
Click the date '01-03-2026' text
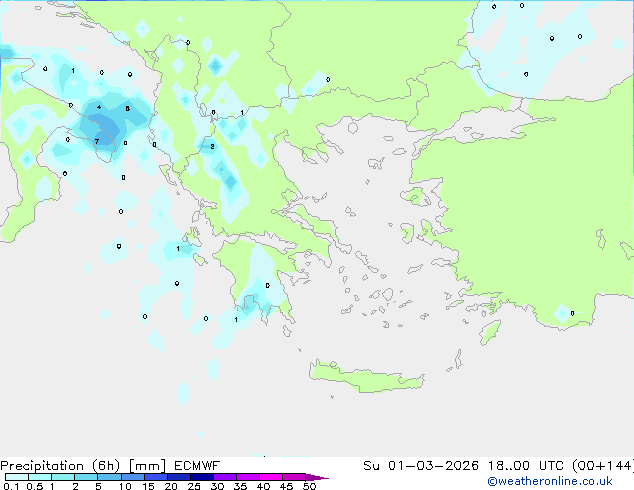tap(433, 466)
